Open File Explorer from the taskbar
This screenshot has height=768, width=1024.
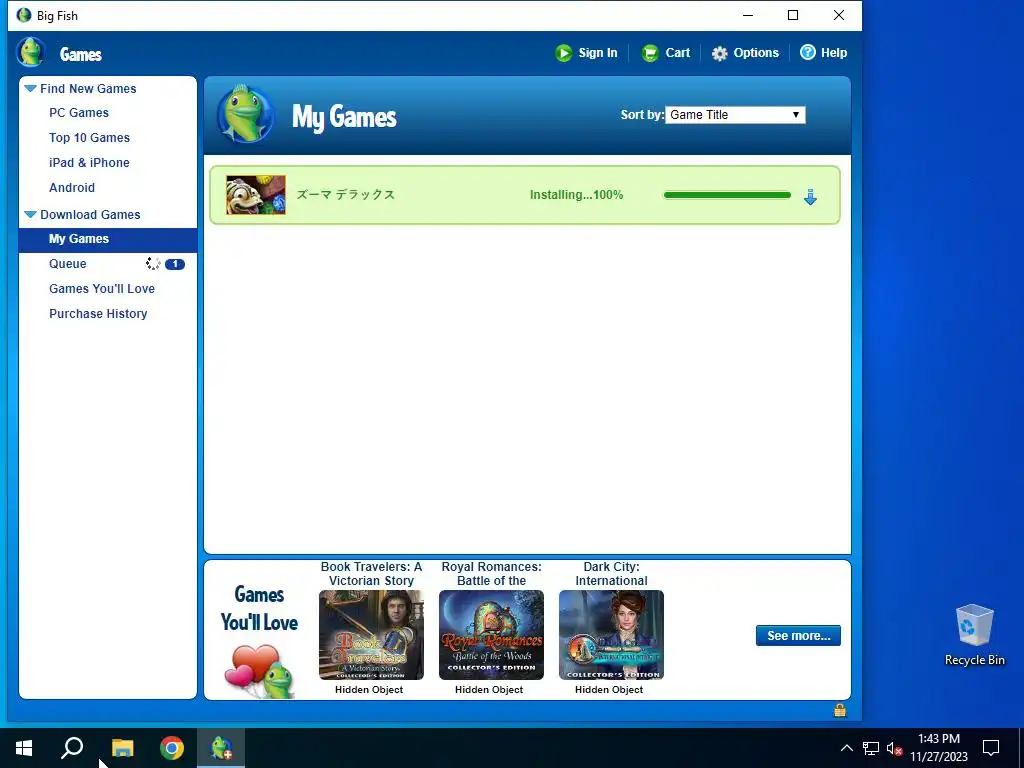(x=122, y=748)
